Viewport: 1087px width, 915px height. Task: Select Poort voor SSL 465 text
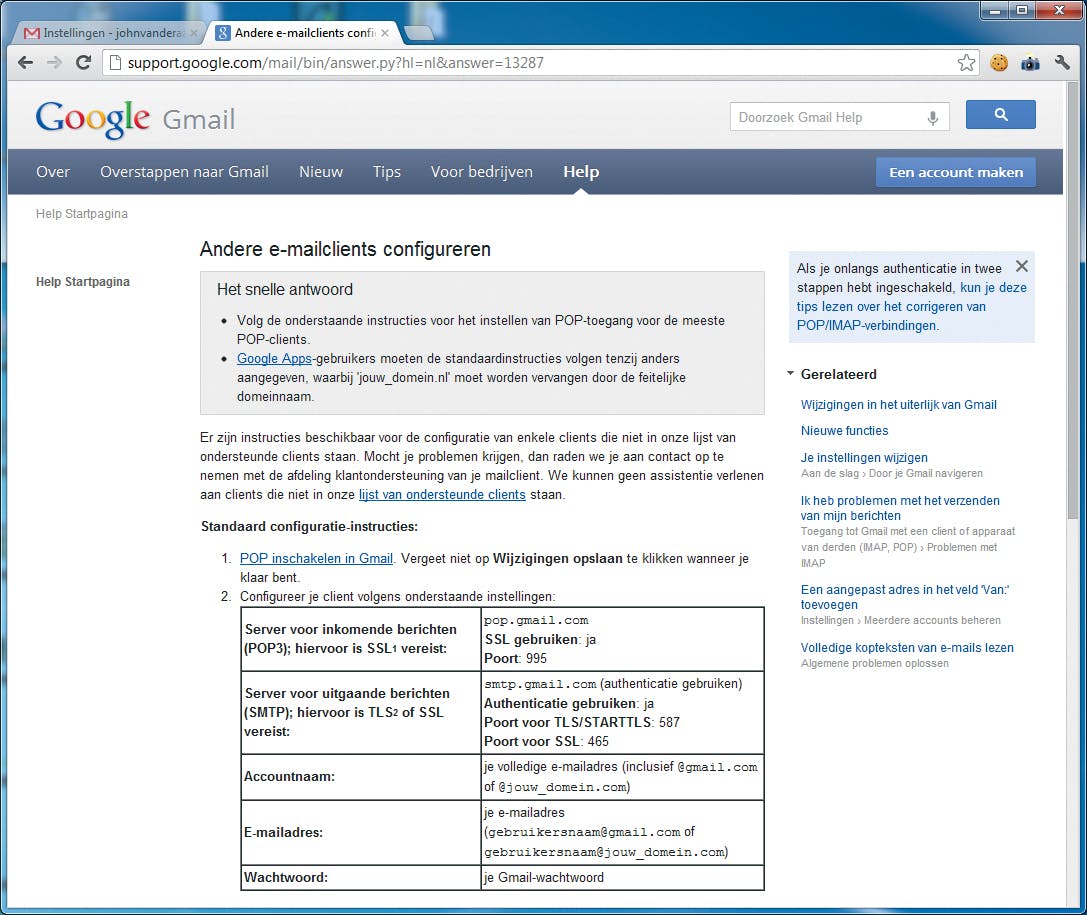click(x=546, y=741)
